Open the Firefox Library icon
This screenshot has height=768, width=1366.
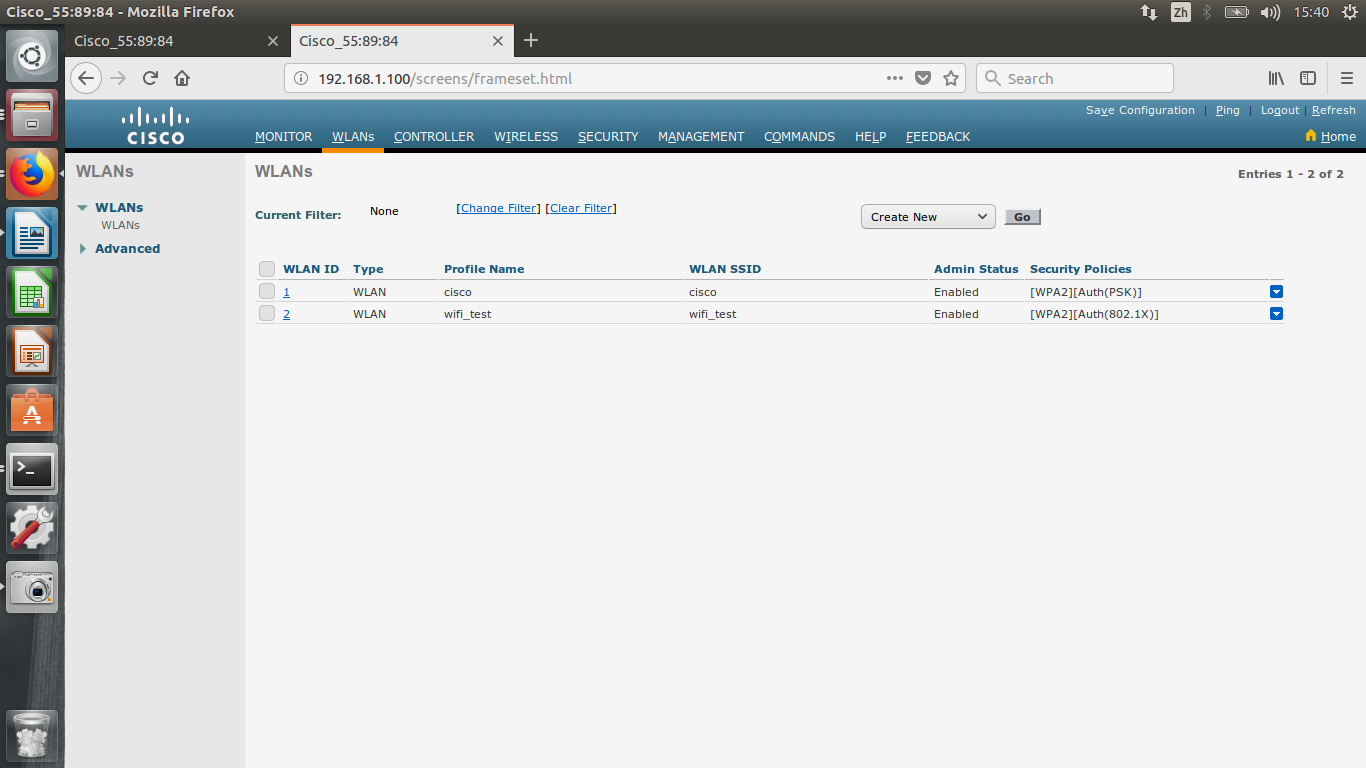1276,78
